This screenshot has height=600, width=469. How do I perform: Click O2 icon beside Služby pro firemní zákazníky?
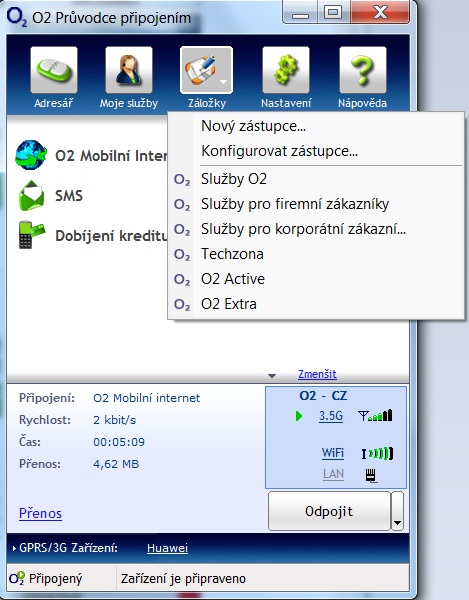pos(182,205)
